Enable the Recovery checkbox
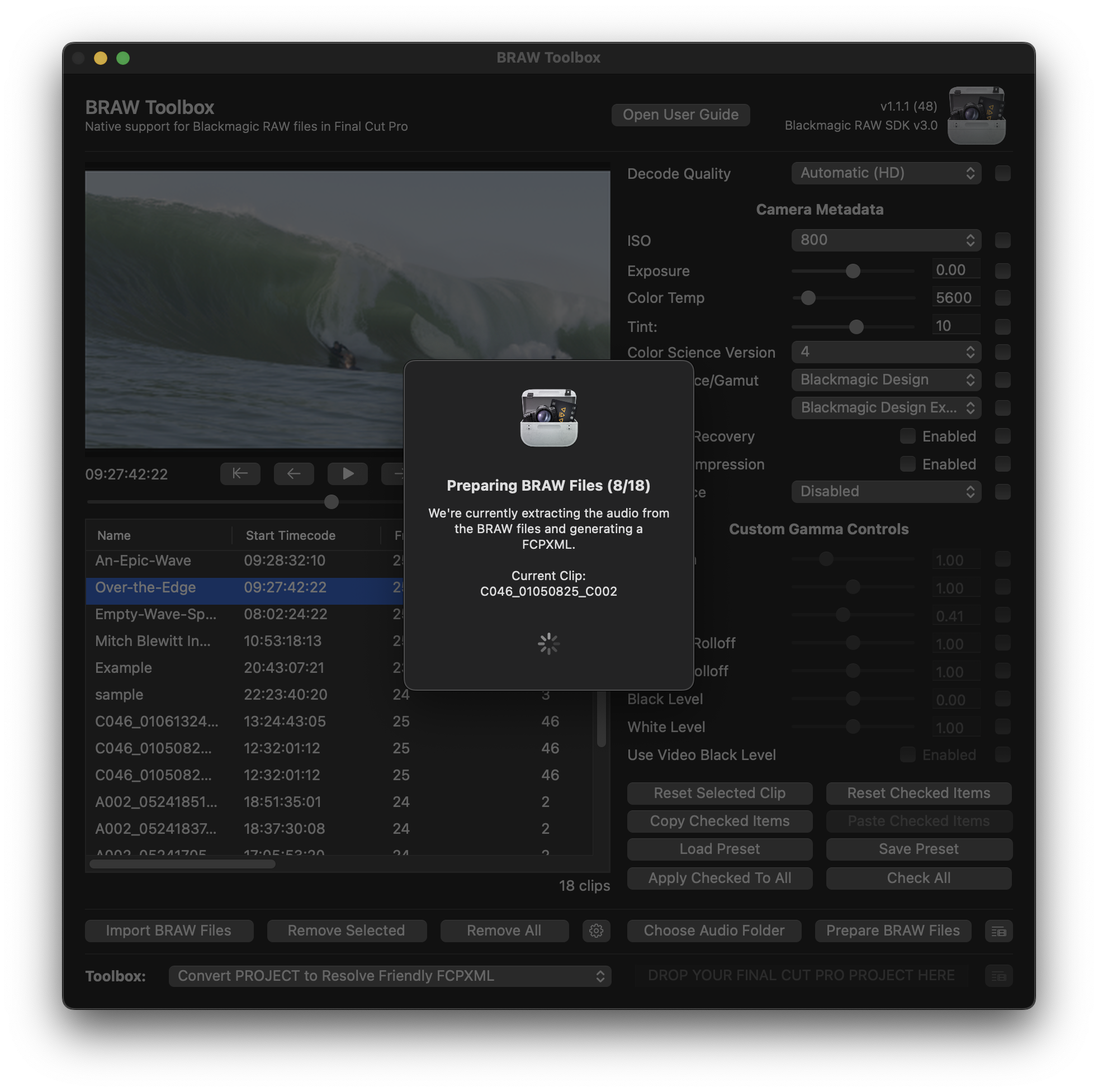The image size is (1098, 1092). point(907,436)
